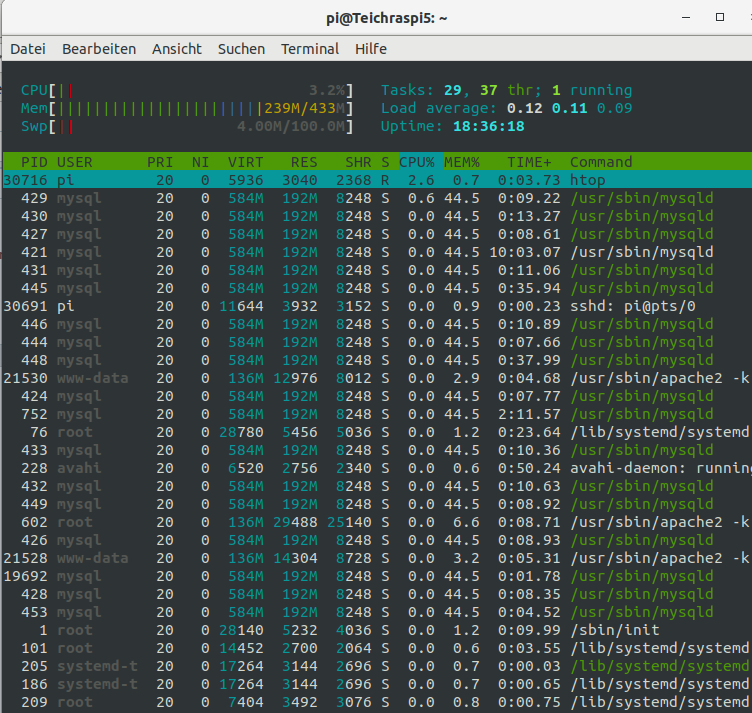Viewport: 752px width, 713px height.
Task: Click the Tasks count 29
Action: pyautogui.click(x=452, y=90)
